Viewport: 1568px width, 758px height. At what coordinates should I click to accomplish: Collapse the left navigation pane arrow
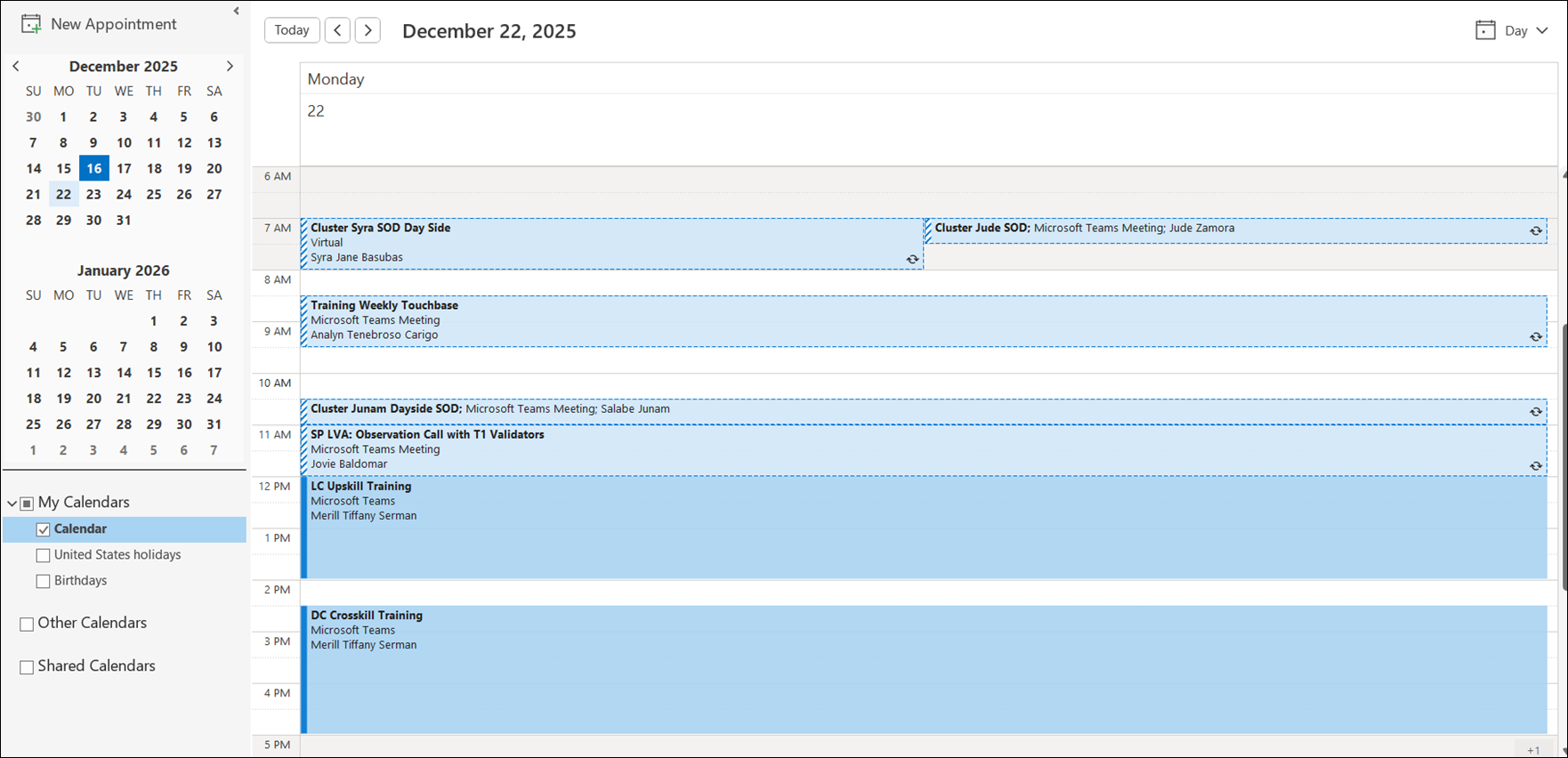[x=236, y=12]
